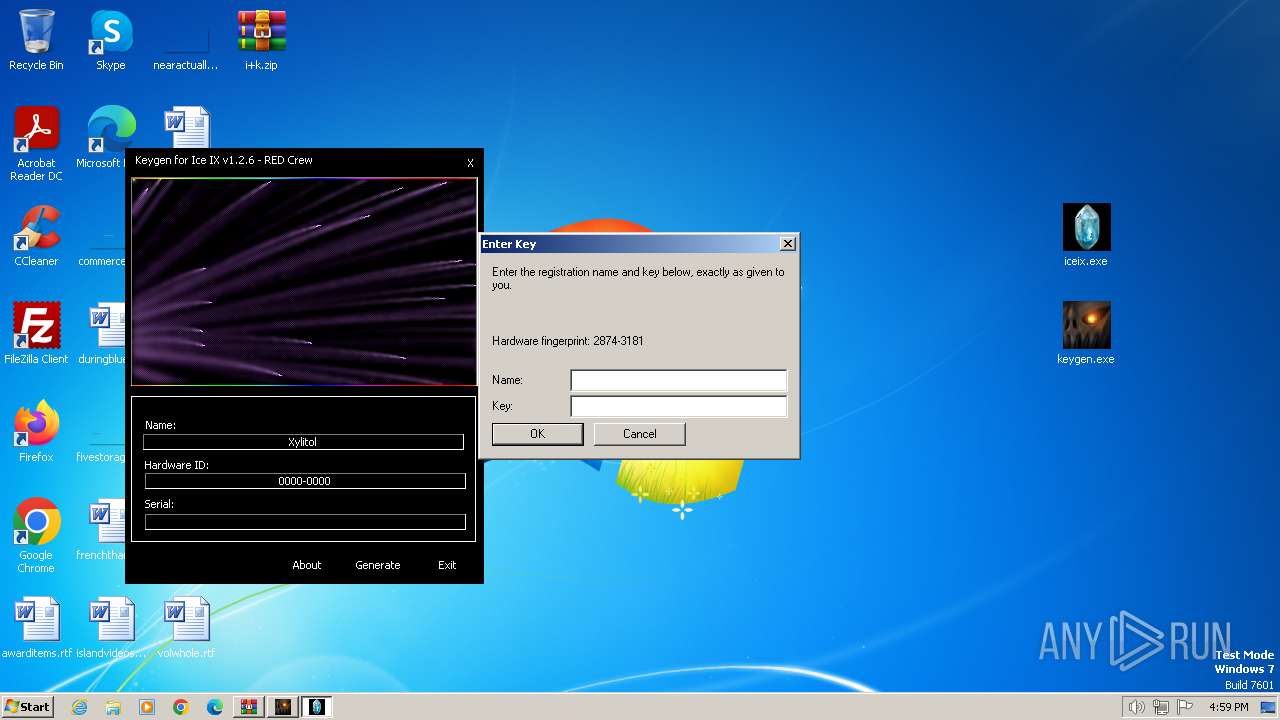Select the duringblu document icon
The width and height of the screenshot is (1280, 720).
tap(102, 333)
